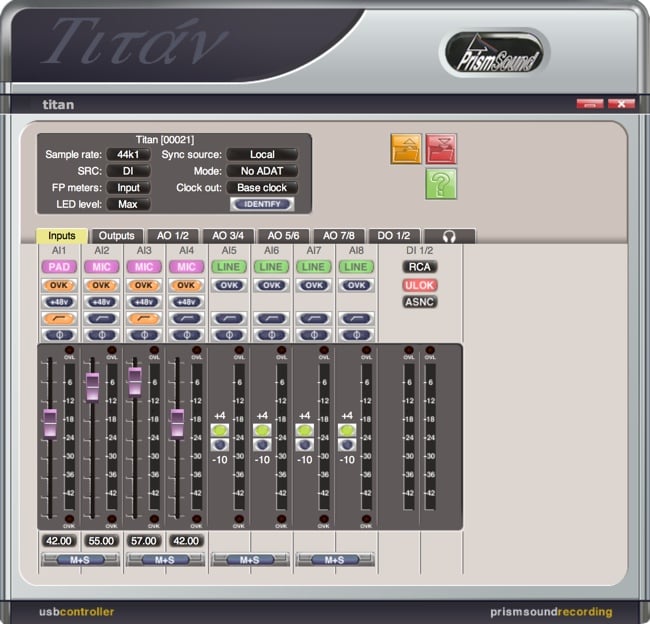Screen dimensions: 650x626
Task: Toggle Overkiller OVK on AI1
Action: click(x=59, y=285)
